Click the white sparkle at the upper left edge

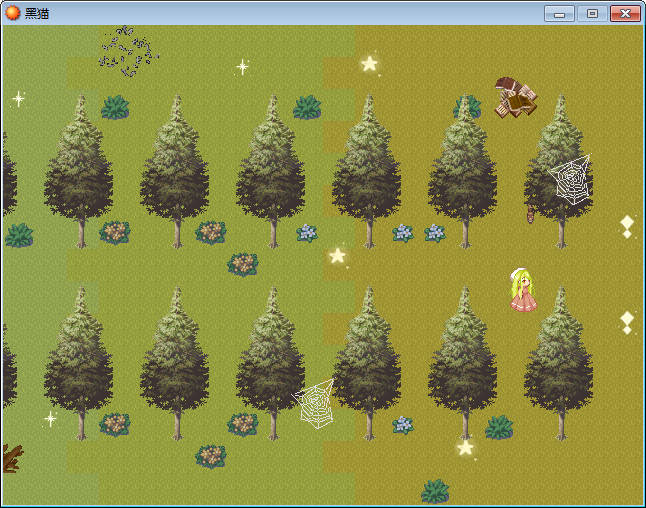tap(19, 99)
